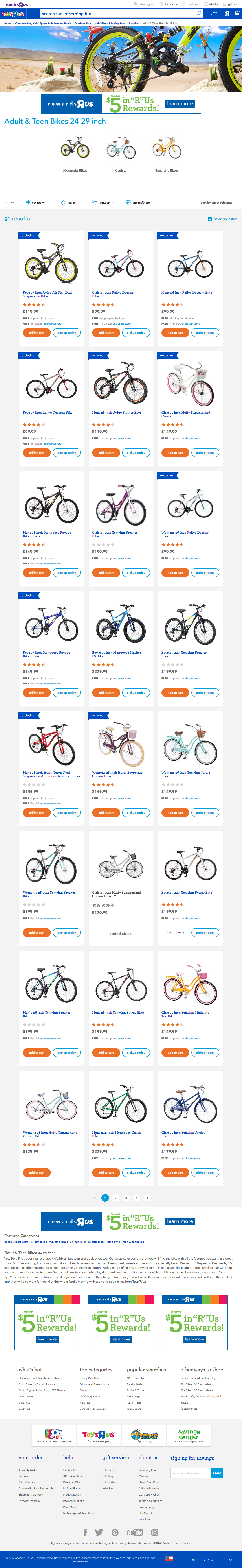Go to results page 2
This screenshot has width=242, height=1568.
tap(115, 1198)
